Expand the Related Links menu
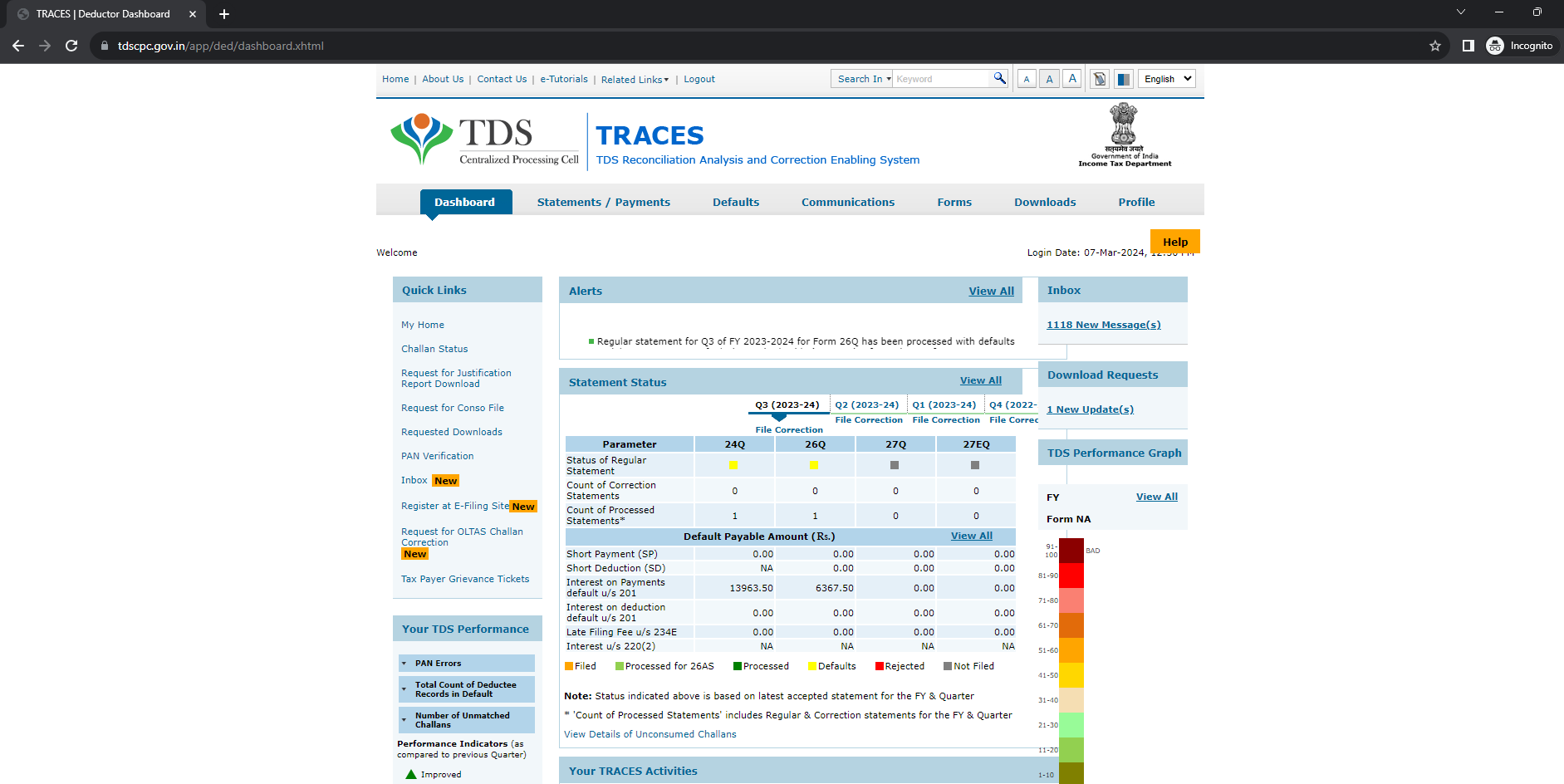 635,80
